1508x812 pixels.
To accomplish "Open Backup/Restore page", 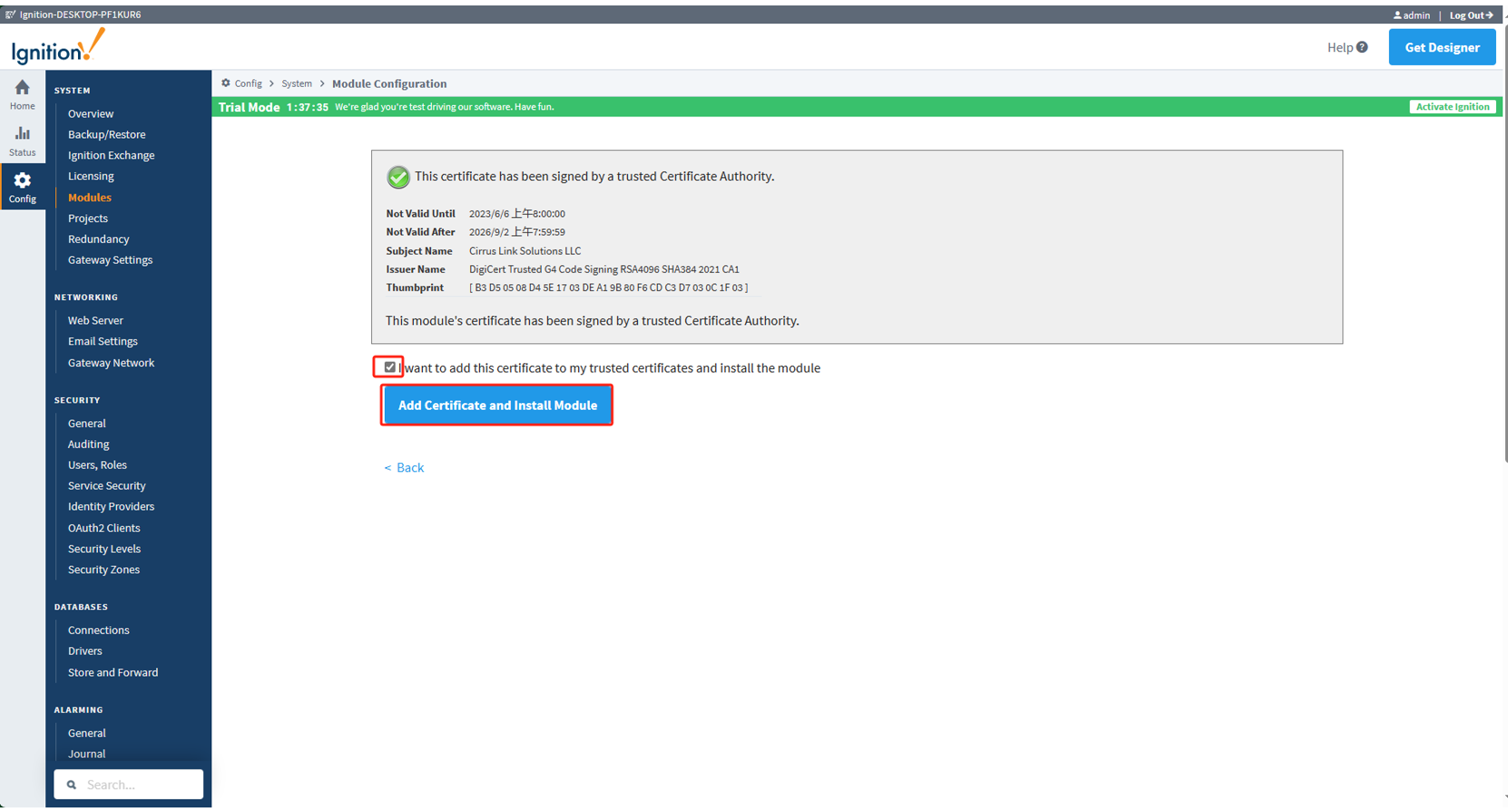I will [x=106, y=134].
